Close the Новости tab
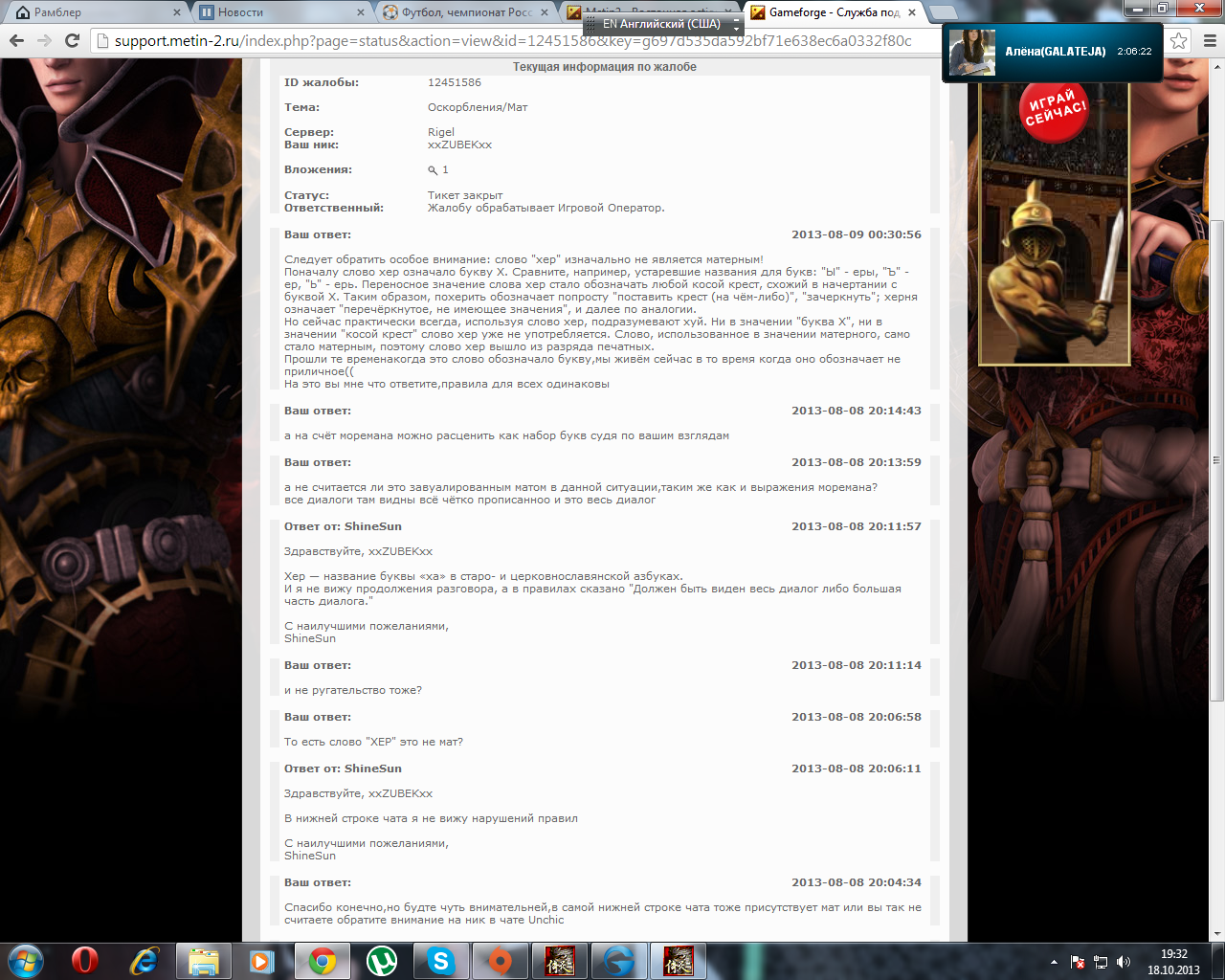The height and width of the screenshot is (980, 1225). pyautogui.click(x=361, y=12)
